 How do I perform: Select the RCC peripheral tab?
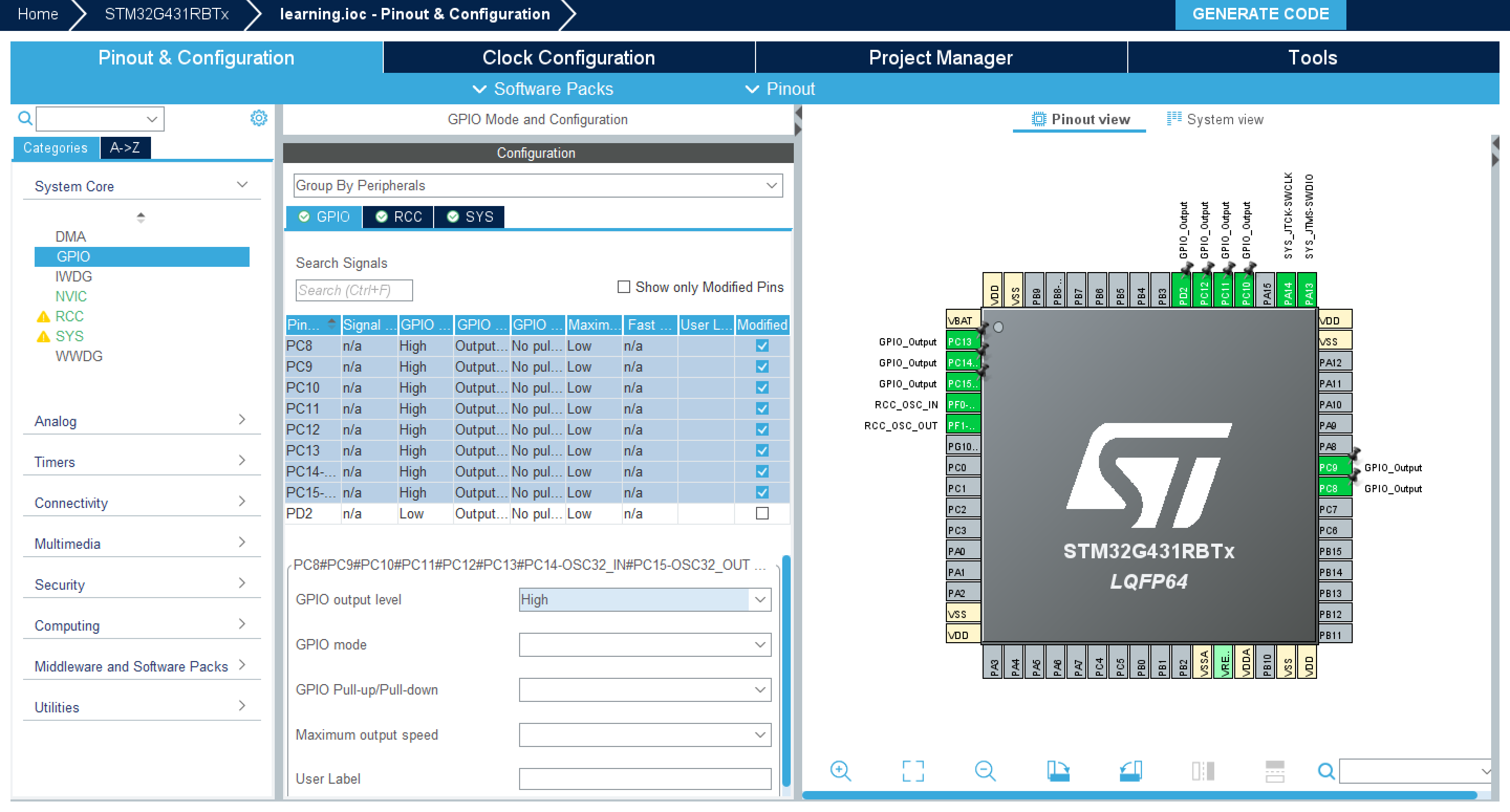399,217
